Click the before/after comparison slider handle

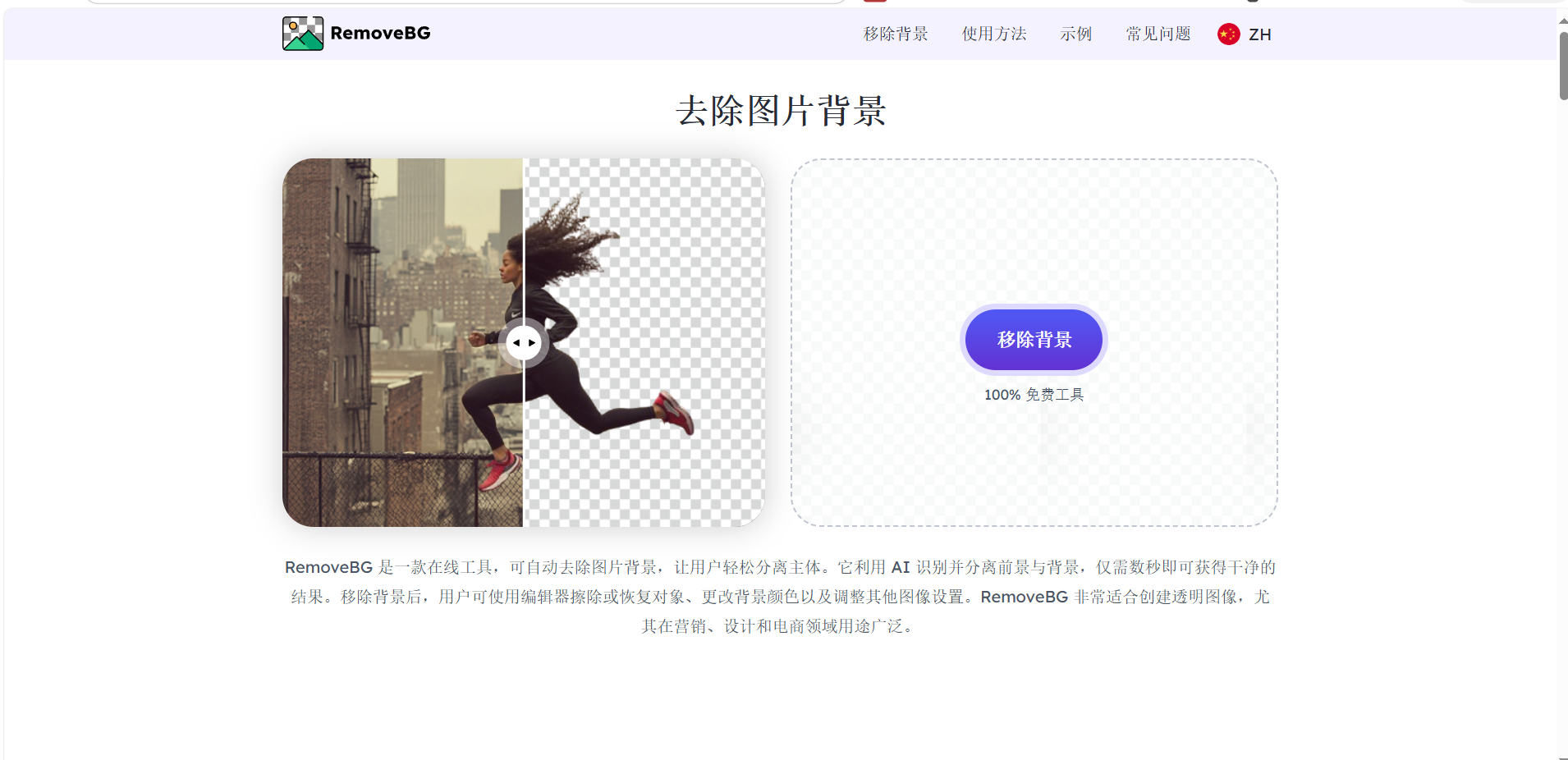524,342
